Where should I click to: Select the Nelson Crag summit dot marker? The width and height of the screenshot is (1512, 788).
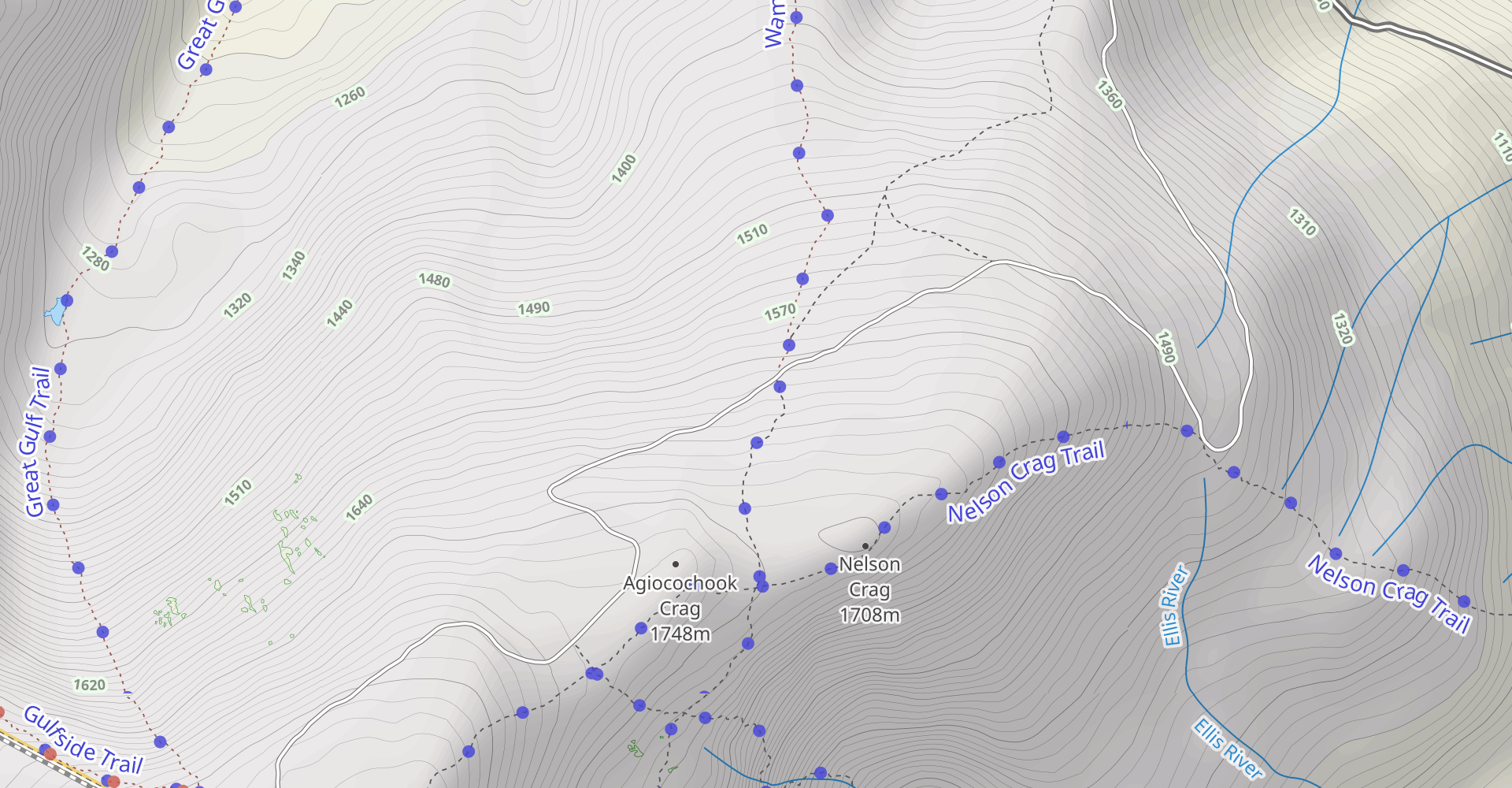(x=865, y=546)
